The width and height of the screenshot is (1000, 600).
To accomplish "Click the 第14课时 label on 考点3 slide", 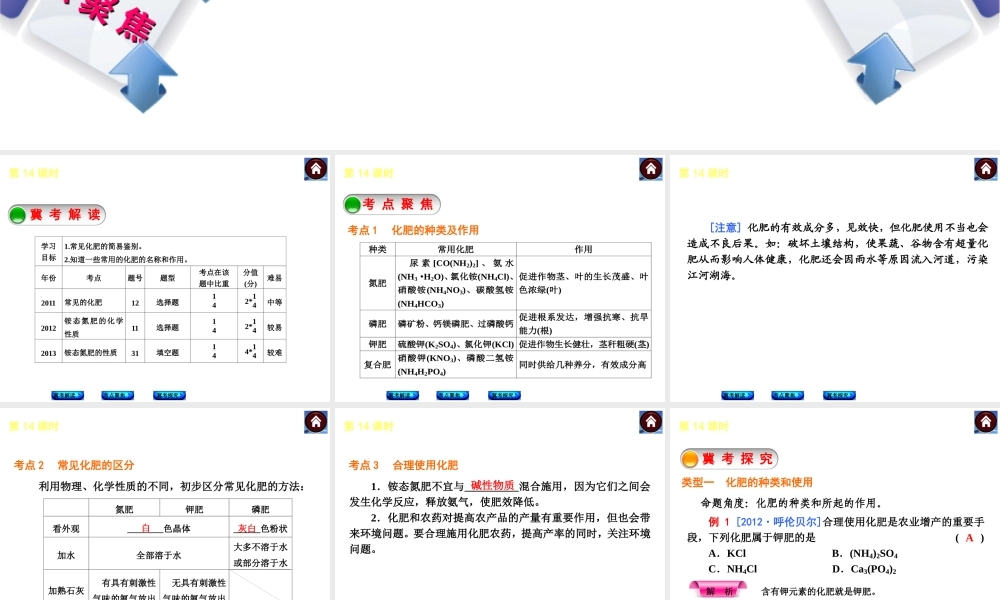I will (369, 426).
